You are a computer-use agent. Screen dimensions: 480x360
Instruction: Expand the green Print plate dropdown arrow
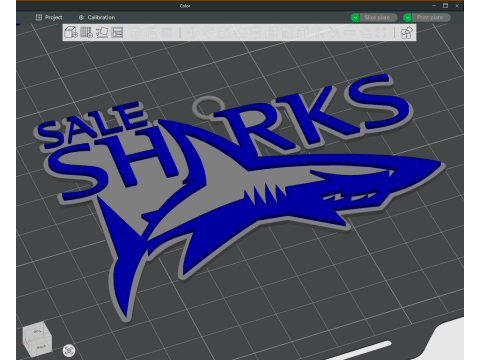click(407, 17)
